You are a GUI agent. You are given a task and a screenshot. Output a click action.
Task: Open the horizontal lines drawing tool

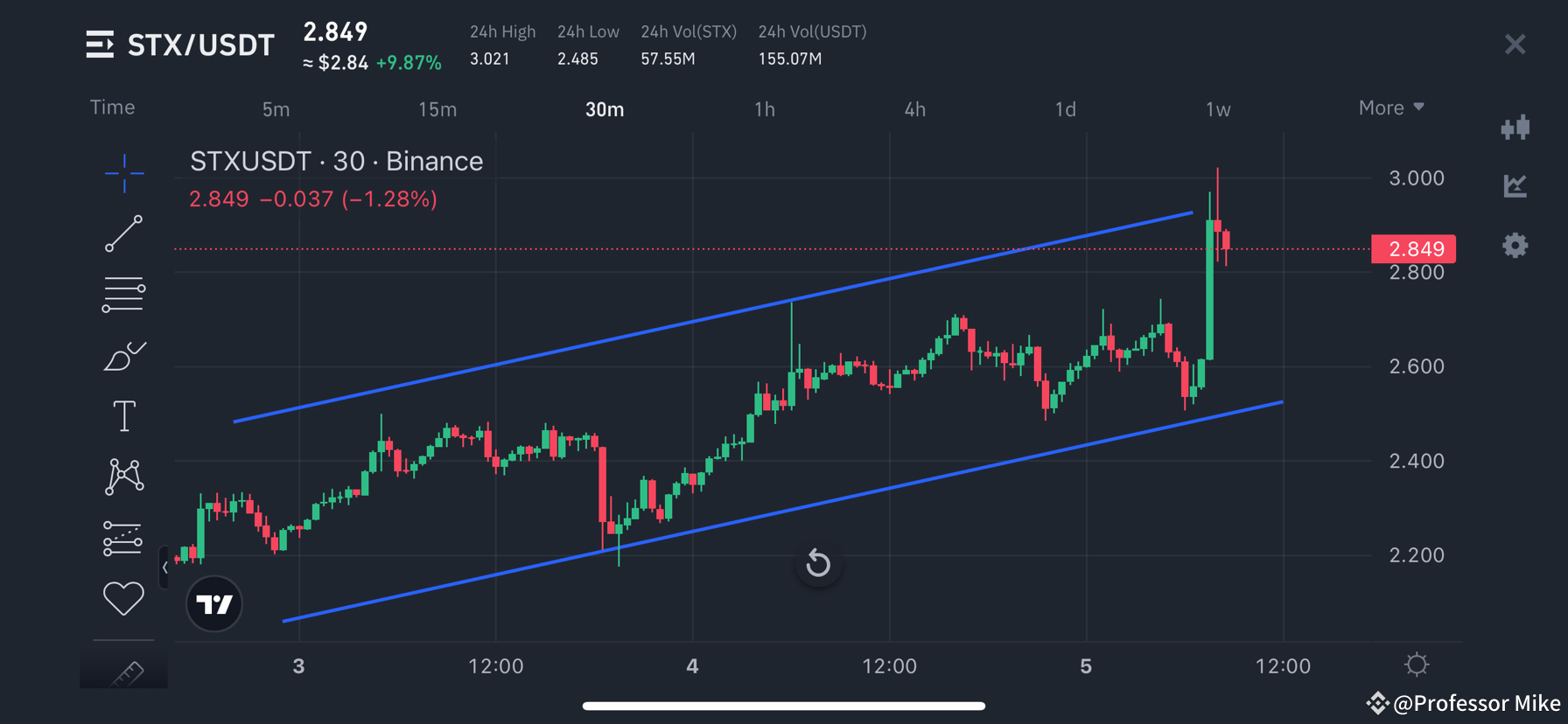coord(123,294)
